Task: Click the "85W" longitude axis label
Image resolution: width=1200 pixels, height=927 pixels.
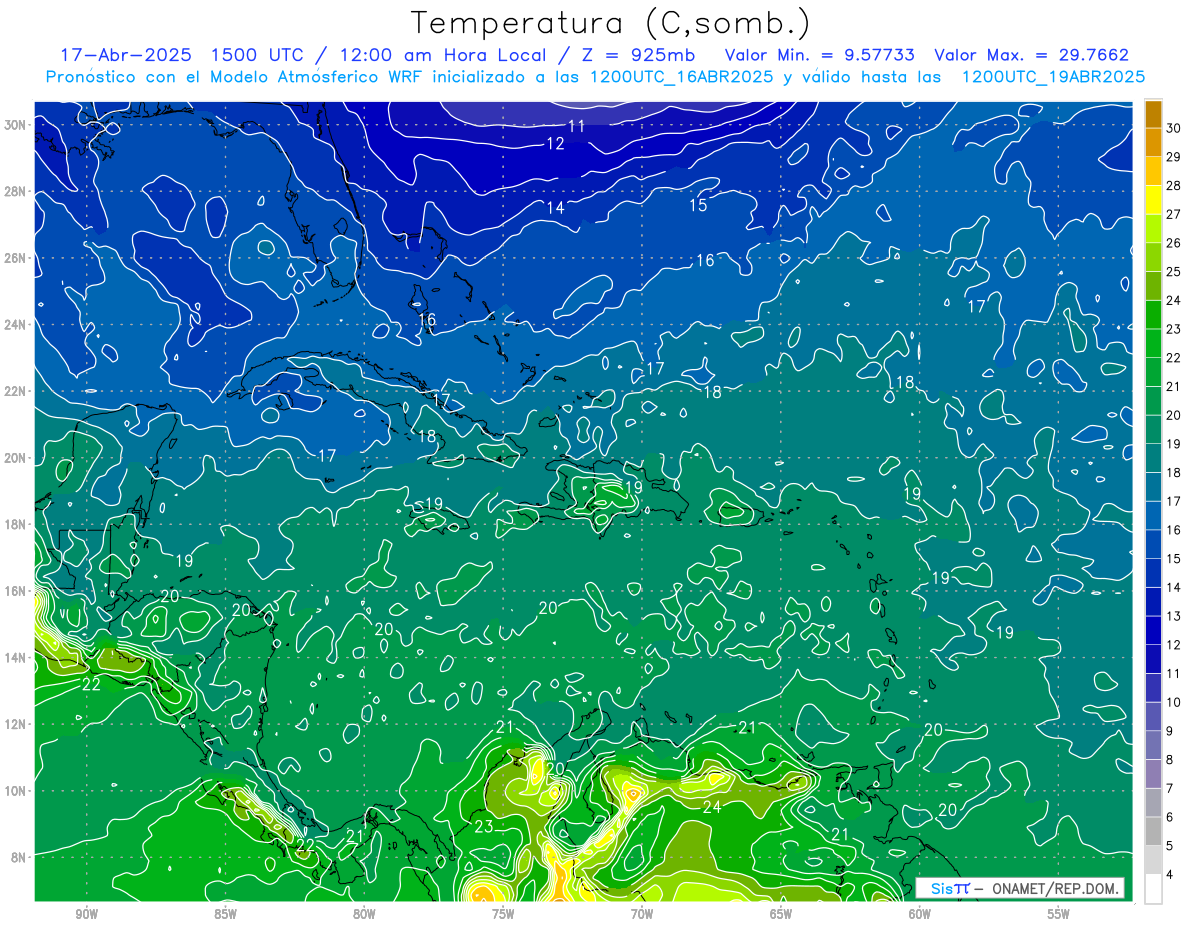Action: [x=225, y=913]
